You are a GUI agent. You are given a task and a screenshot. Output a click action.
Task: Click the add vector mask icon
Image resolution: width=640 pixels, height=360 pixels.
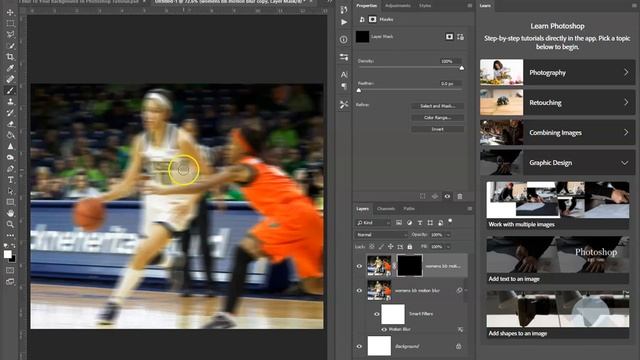point(460,37)
